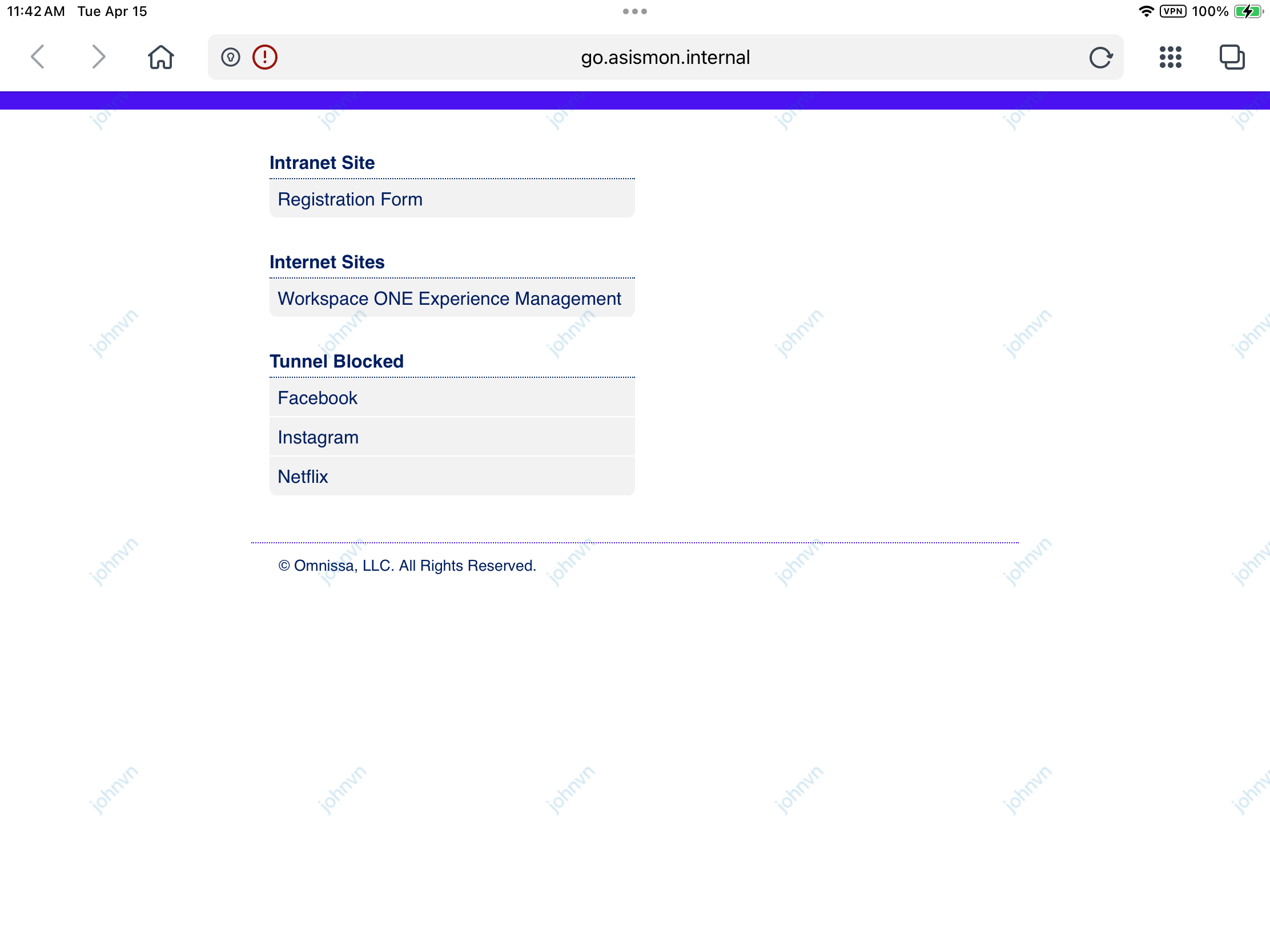The image size is (1270, 952).
Task: Open the apps grid menu
Action: click(1169, 57)
